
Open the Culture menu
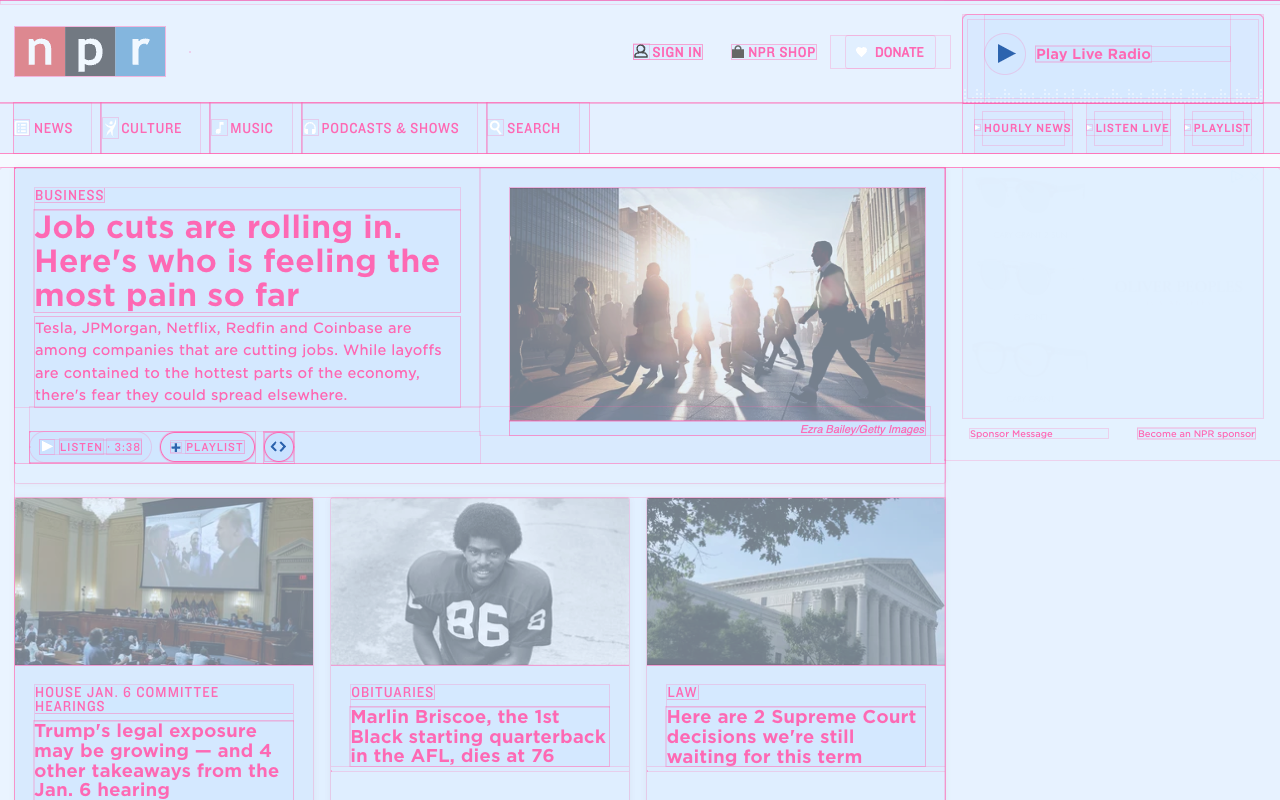point(151,128)
